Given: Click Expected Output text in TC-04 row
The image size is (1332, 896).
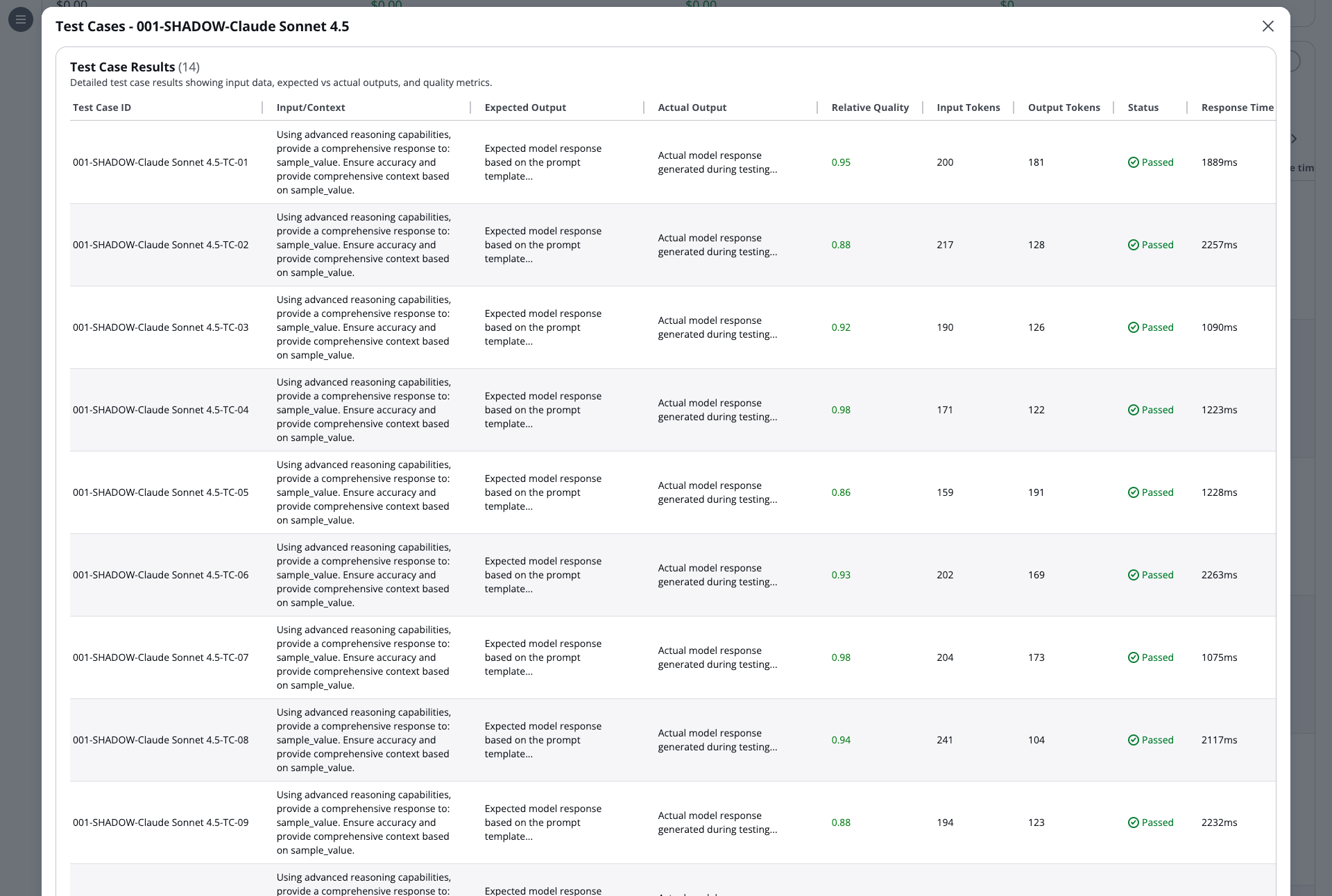Looking at the screenshot, I should [543, 410].
